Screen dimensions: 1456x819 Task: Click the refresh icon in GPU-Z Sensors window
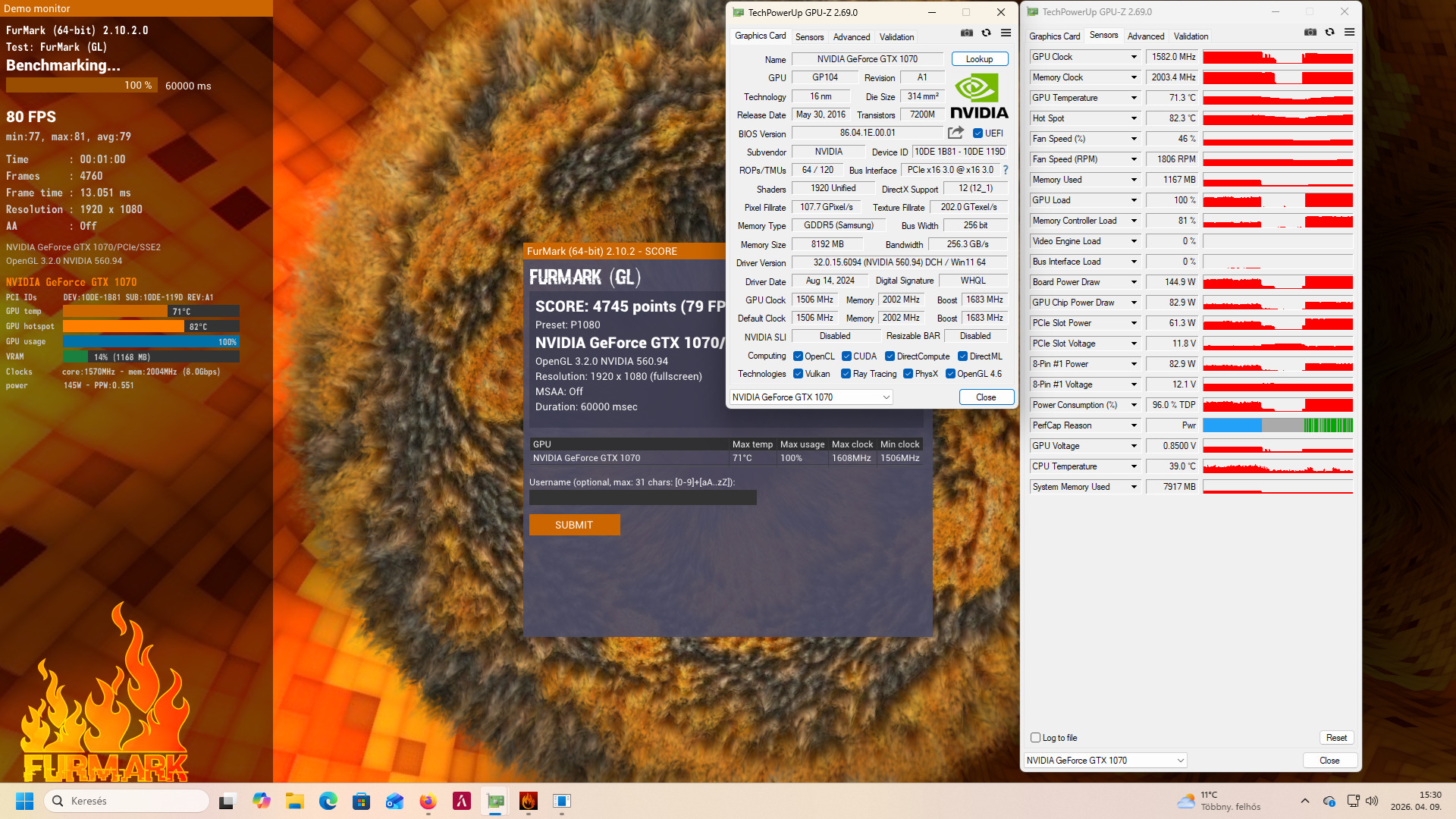(1329, 33)
